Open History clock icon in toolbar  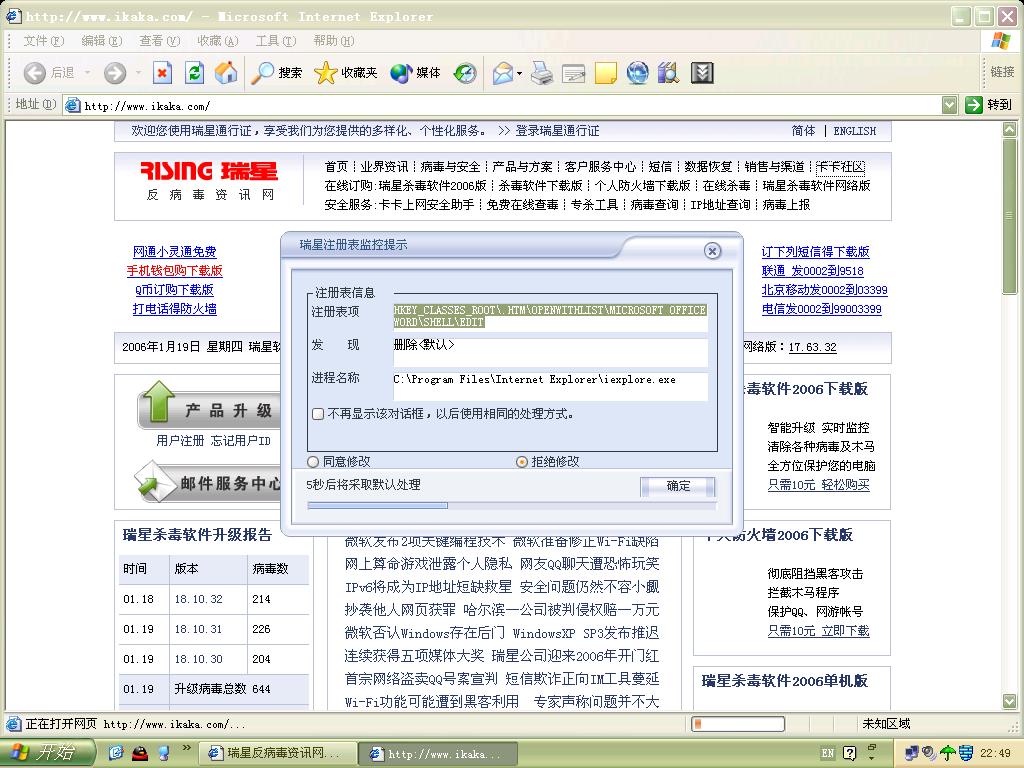pos(465,72)
